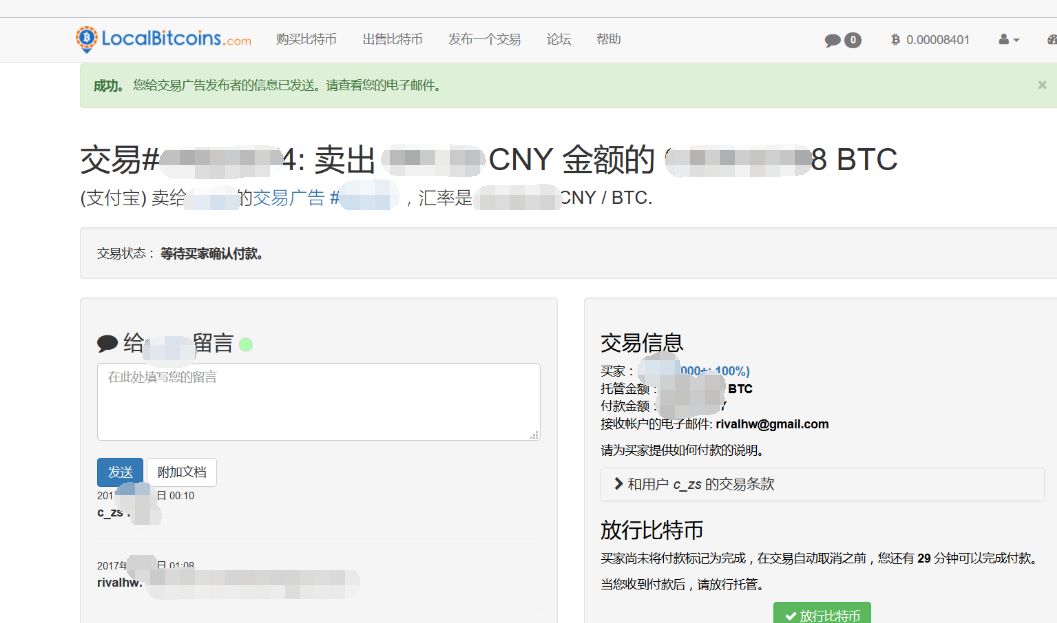The image size is (1057, 623).
Task: Click the Bitcoin symbol beside wallet balance
Action: click(x=895, y=40)
